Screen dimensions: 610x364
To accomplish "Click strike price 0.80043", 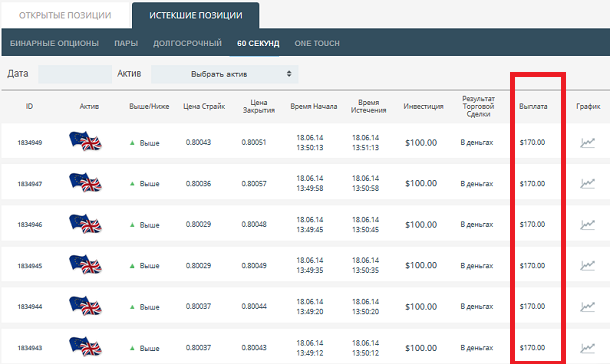I will (x=198, y=142).
